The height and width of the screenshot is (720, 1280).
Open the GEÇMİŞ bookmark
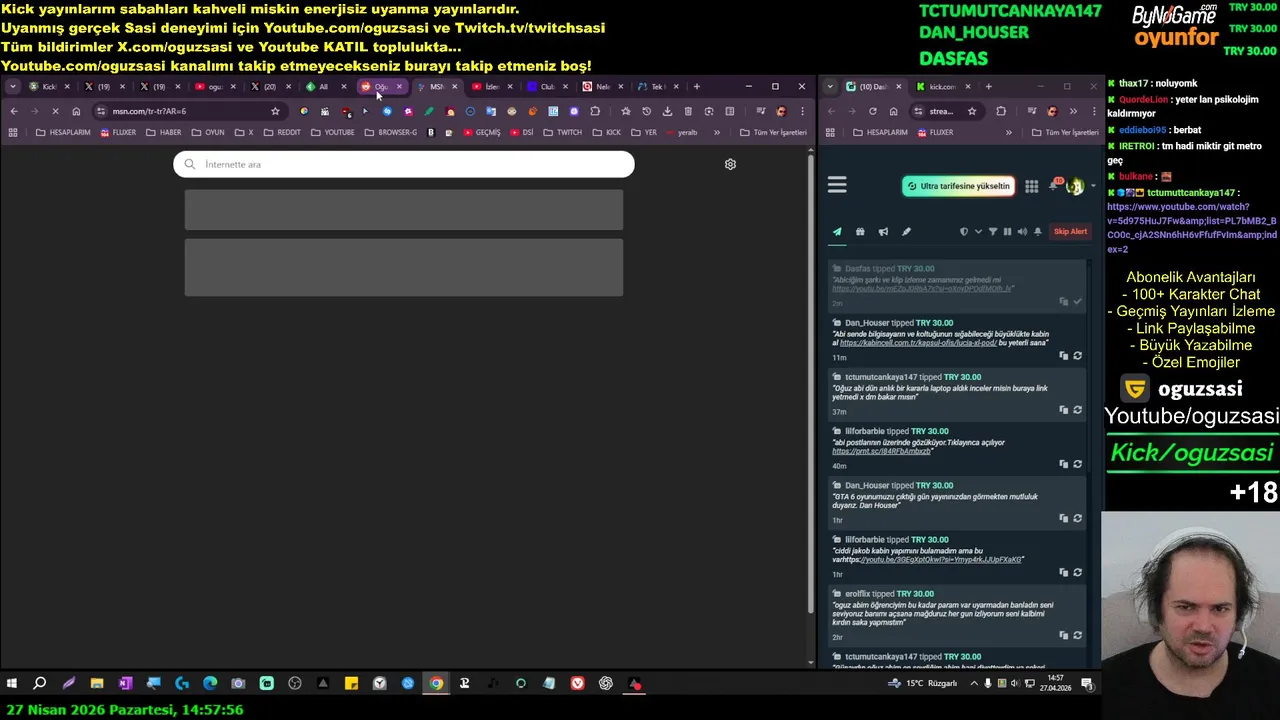point(481,132)
